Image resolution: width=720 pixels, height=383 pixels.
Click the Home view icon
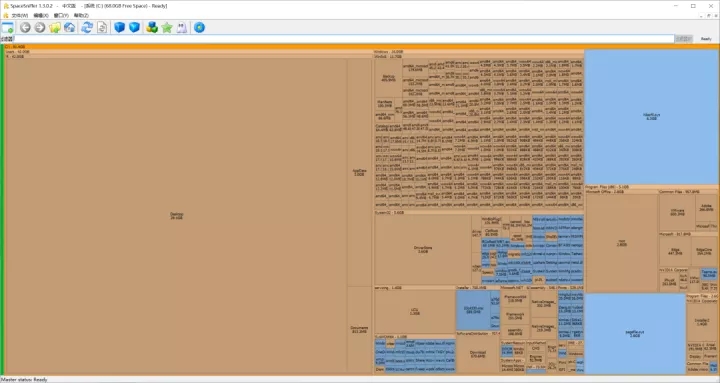(69, 28)
